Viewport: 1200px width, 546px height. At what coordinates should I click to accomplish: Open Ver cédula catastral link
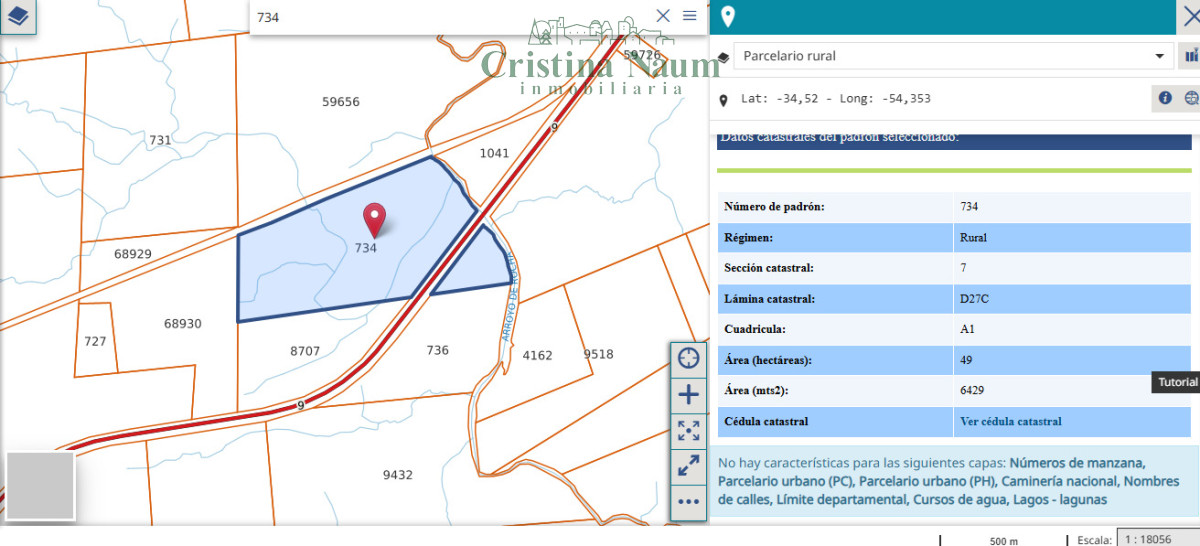pyautogui.click(x=1011, y=422)
